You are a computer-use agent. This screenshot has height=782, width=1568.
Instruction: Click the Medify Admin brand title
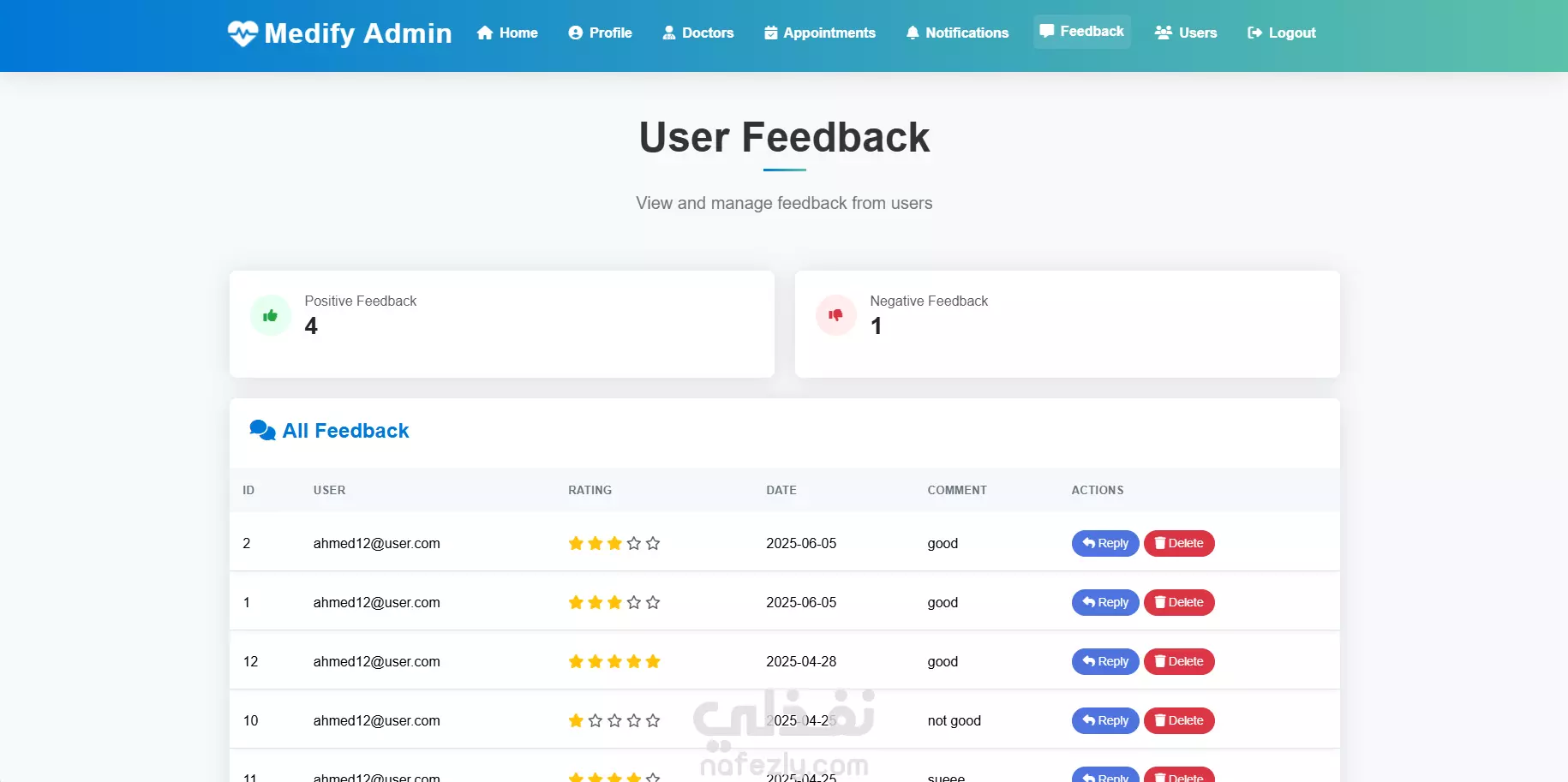358,33
